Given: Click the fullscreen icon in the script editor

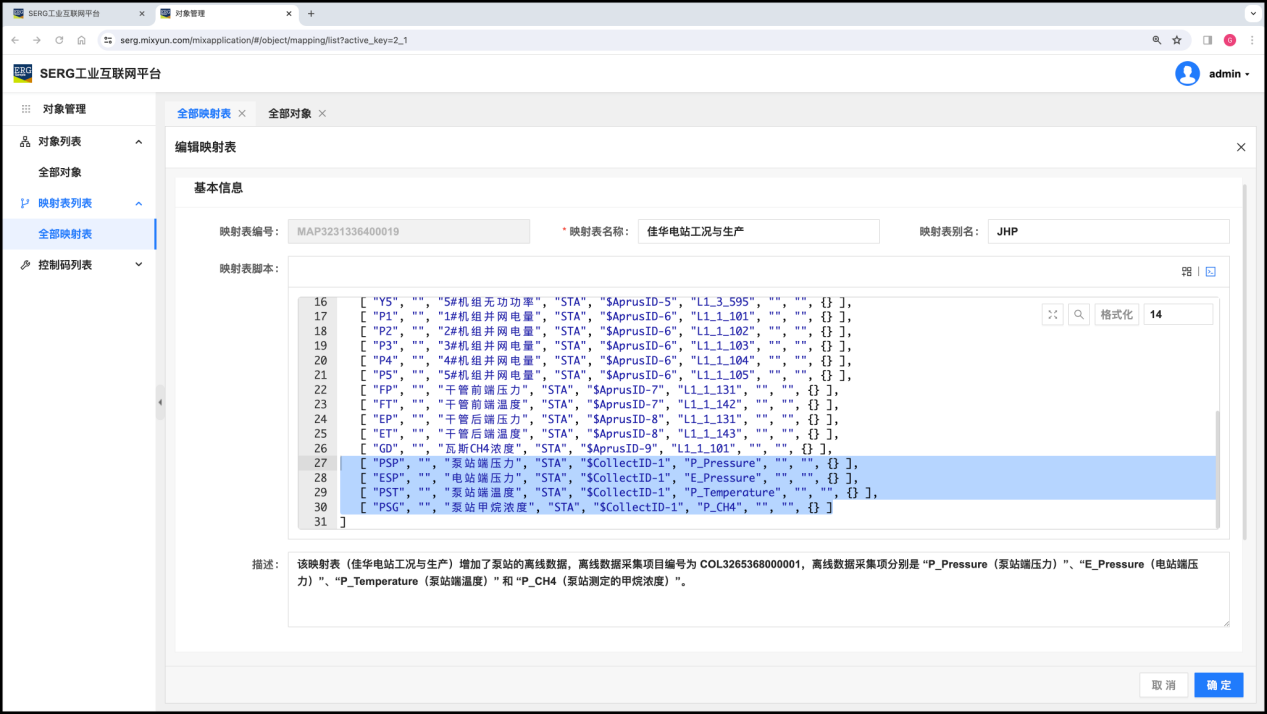Looking at the screenshot, I should (x=1052, y=314).
